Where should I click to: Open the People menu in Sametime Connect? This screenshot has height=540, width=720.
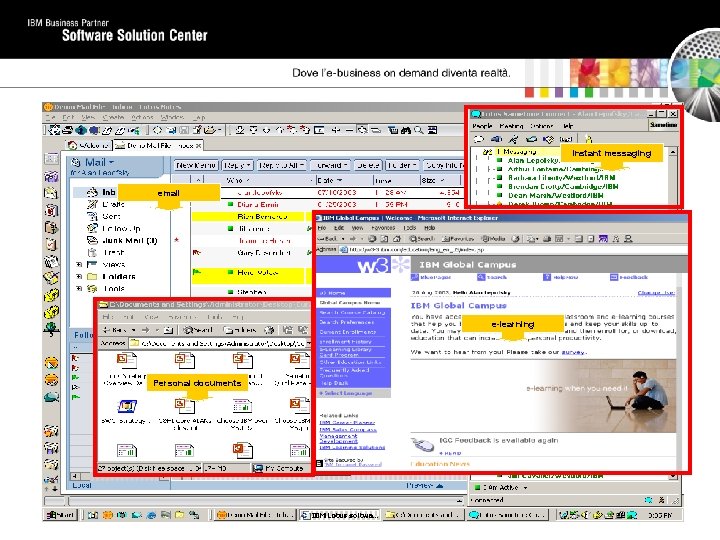482,126
